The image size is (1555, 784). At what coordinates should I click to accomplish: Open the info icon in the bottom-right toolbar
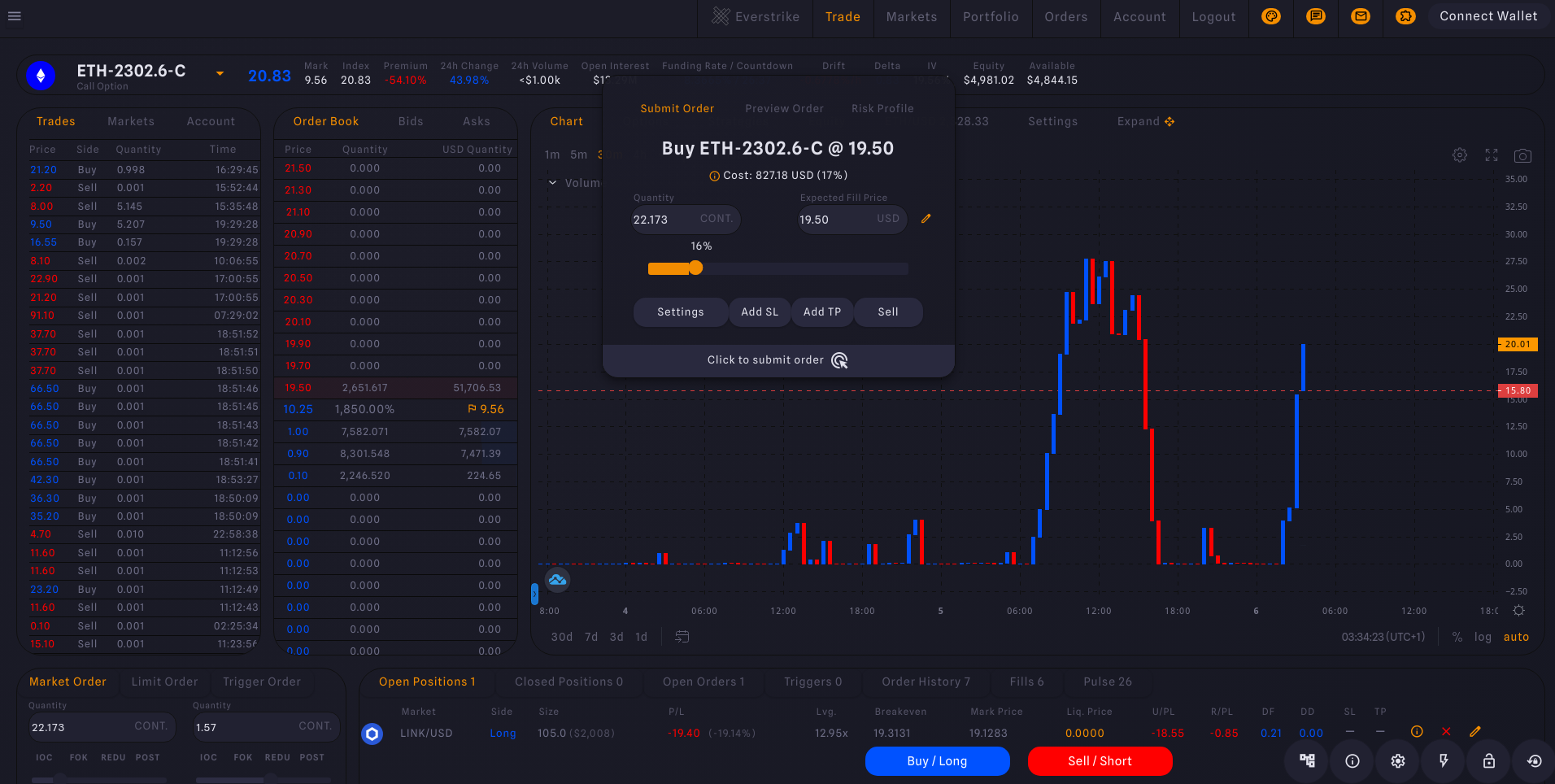(x=1352, y=761)
